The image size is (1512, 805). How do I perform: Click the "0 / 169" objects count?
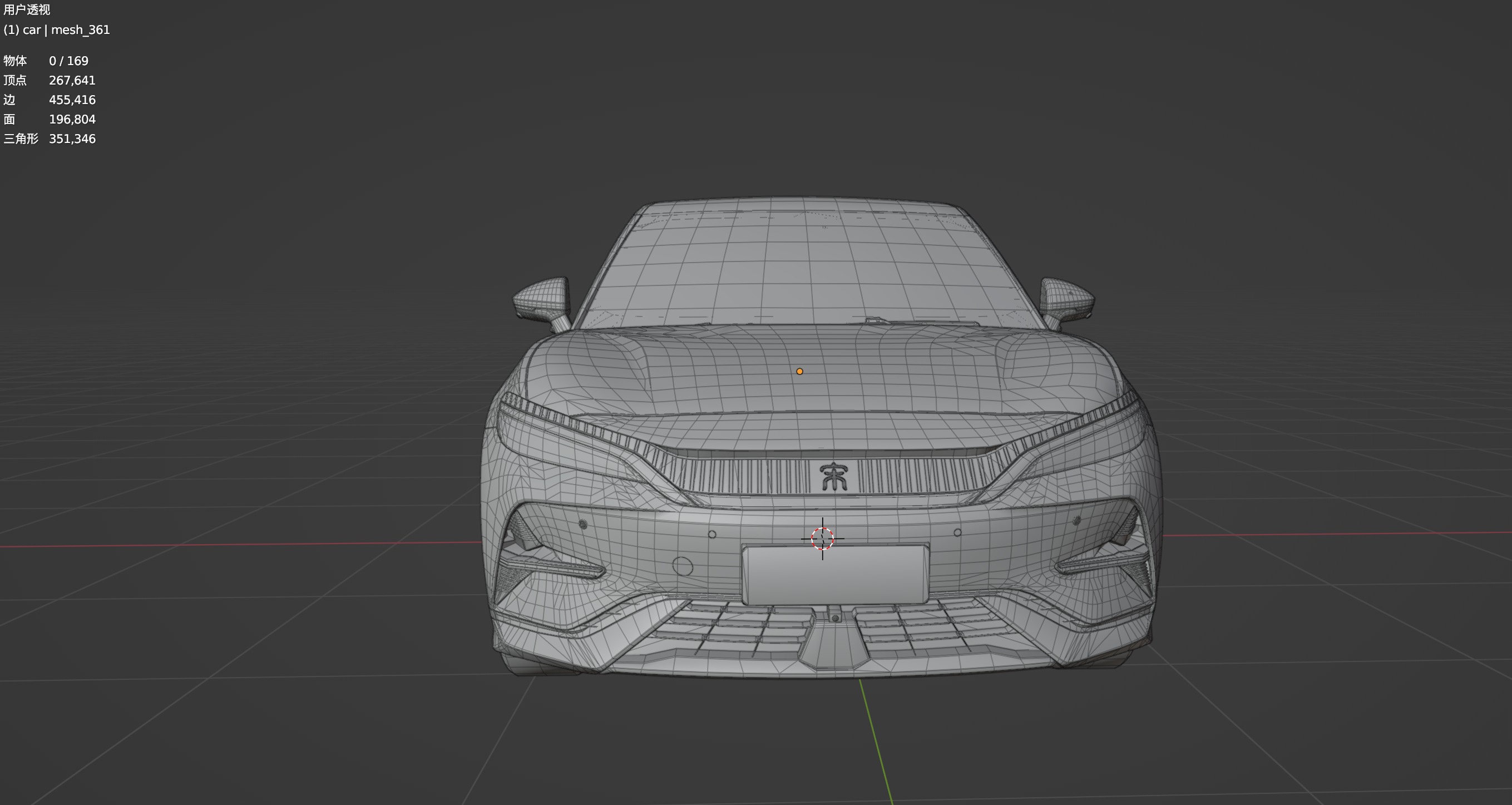point(68,61)
